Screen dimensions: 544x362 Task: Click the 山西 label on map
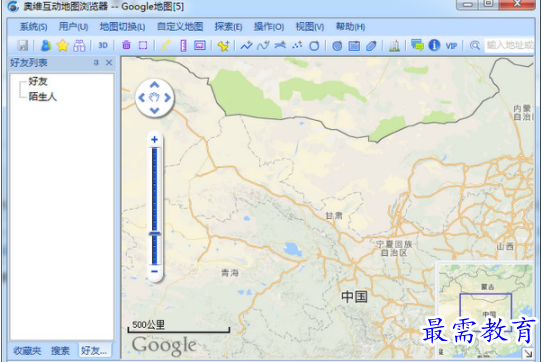(505, 247)
